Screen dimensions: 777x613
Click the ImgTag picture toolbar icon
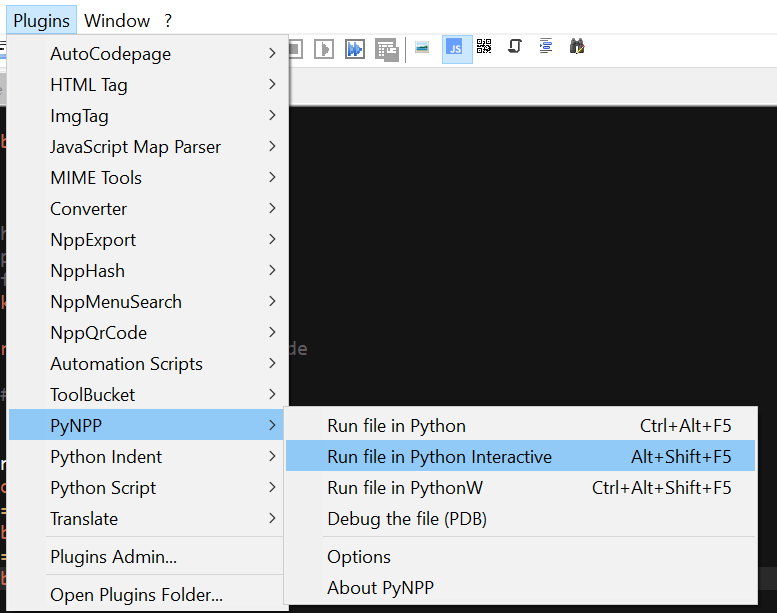coord(422,48)
